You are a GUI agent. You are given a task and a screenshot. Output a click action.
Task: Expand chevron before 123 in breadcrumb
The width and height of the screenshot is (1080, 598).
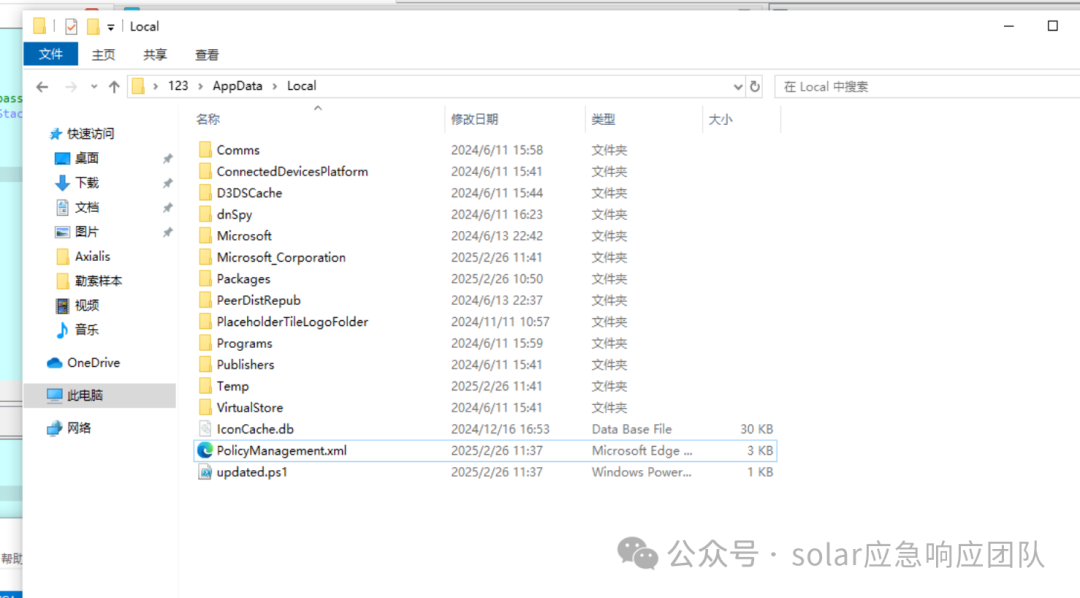[x=156, y=87]
